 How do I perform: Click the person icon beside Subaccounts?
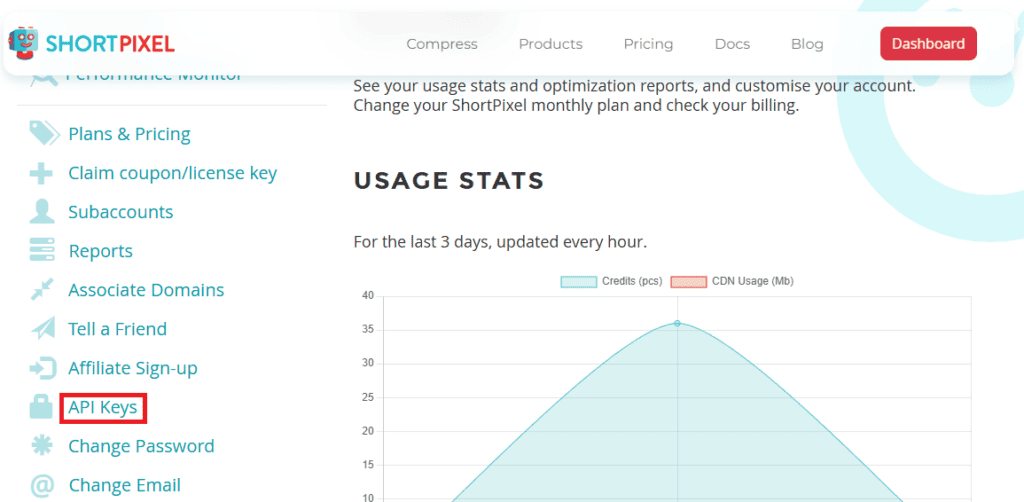coord(42,212)
